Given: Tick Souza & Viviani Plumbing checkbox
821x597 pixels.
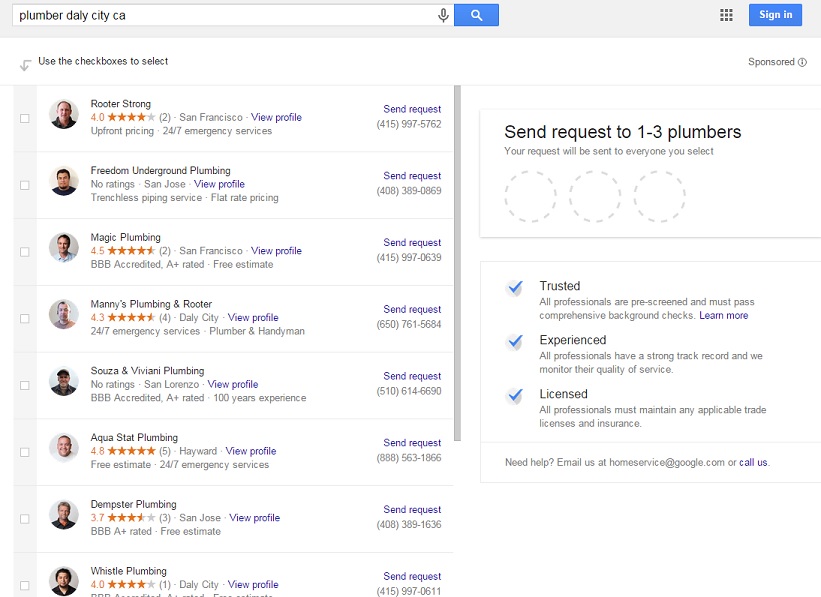Looking at the screenshot, I should pyautogui.click(x=25, y=385).
